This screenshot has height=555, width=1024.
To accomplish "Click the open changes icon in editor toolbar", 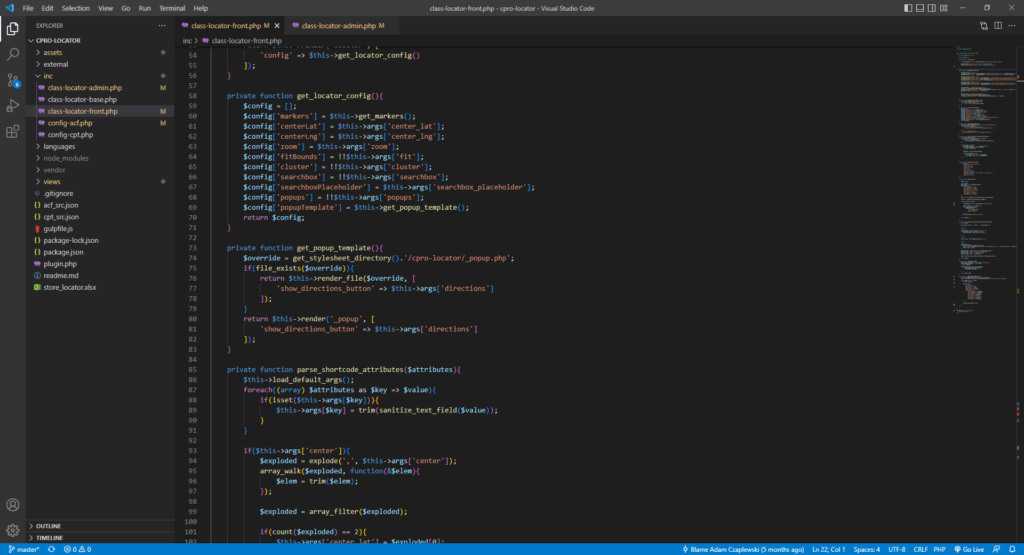I will 984,25.
